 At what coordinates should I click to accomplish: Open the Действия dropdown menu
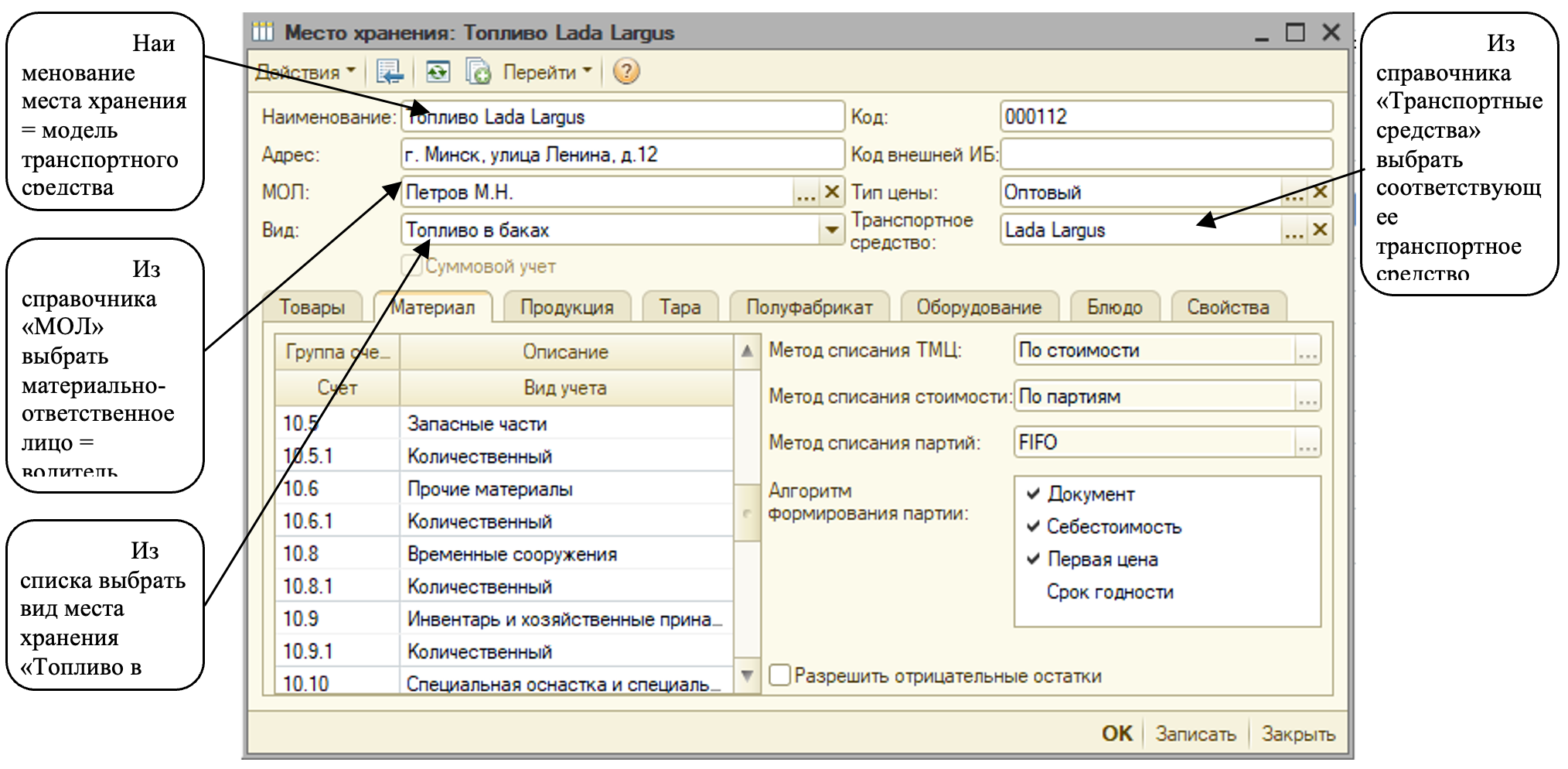click(x=305, y=72)
